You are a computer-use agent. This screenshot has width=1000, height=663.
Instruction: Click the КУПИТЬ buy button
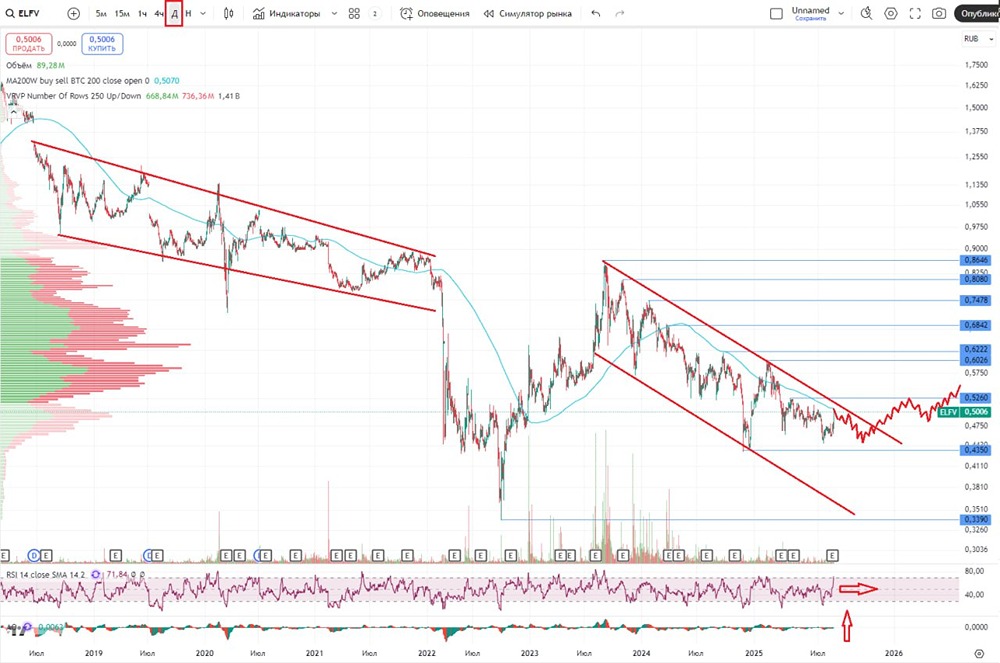point(102,44)
